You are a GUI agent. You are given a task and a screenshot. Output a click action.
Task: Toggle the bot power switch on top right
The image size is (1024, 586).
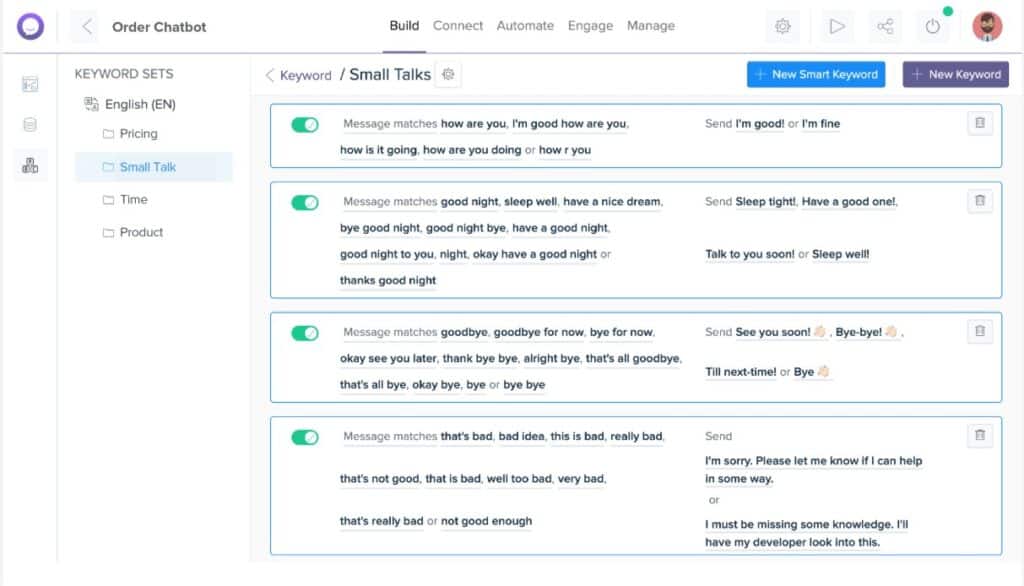point(932,26)
